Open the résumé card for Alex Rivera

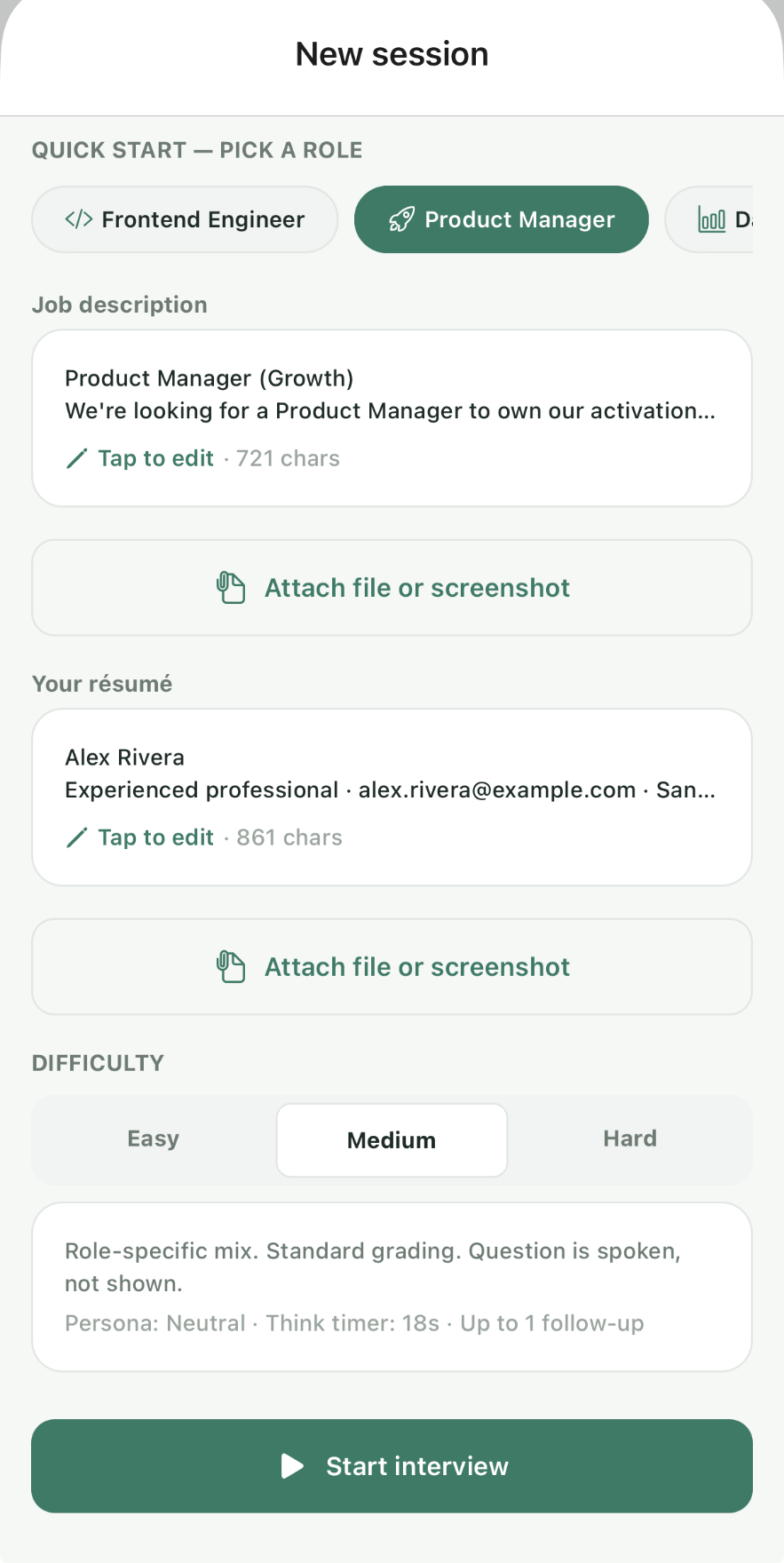(392, 797)
